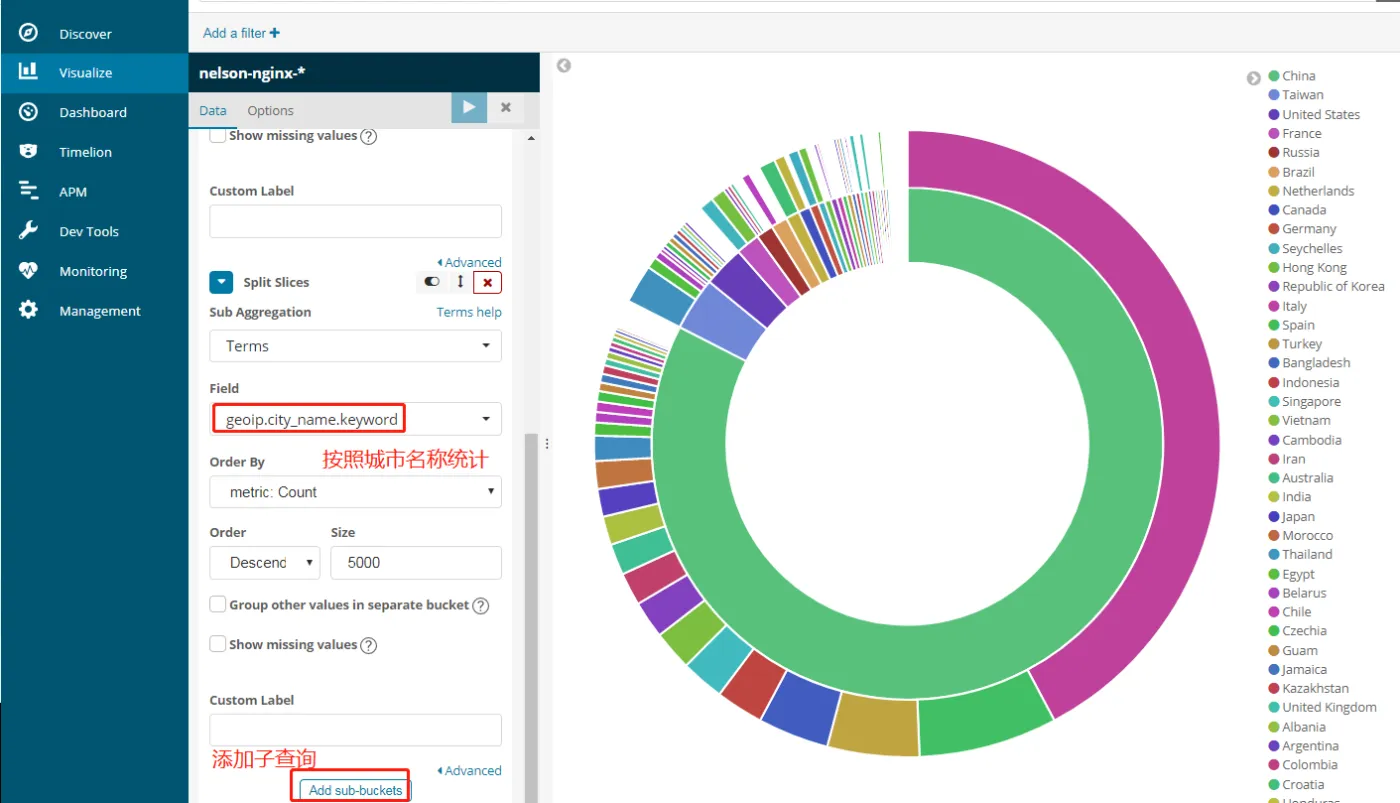Screen dimensions: 1400x803
Task: Open the Dashboard gauge icon
Action: coord(28,112)
